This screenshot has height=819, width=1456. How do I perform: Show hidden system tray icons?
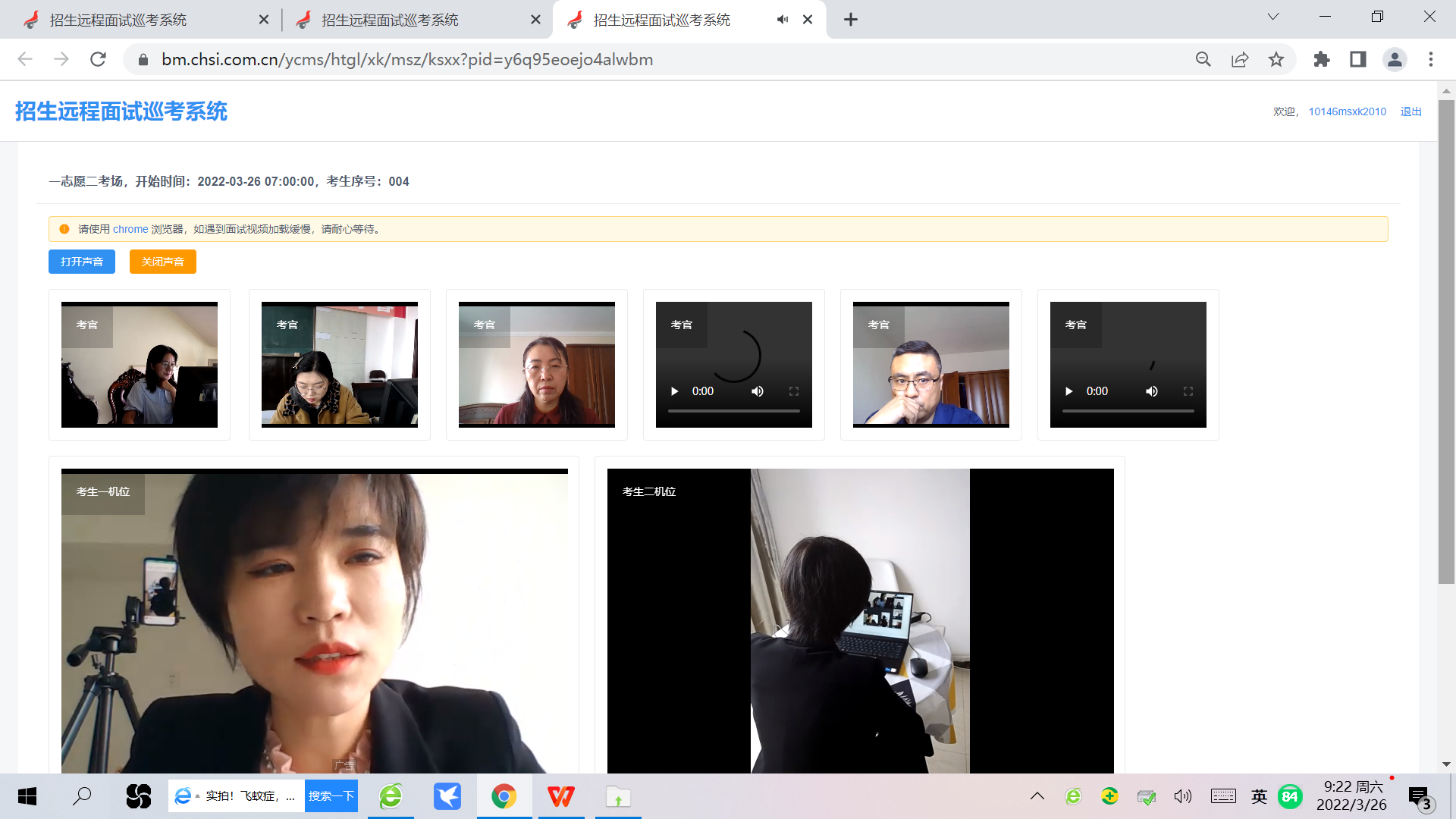[1037, 796]
